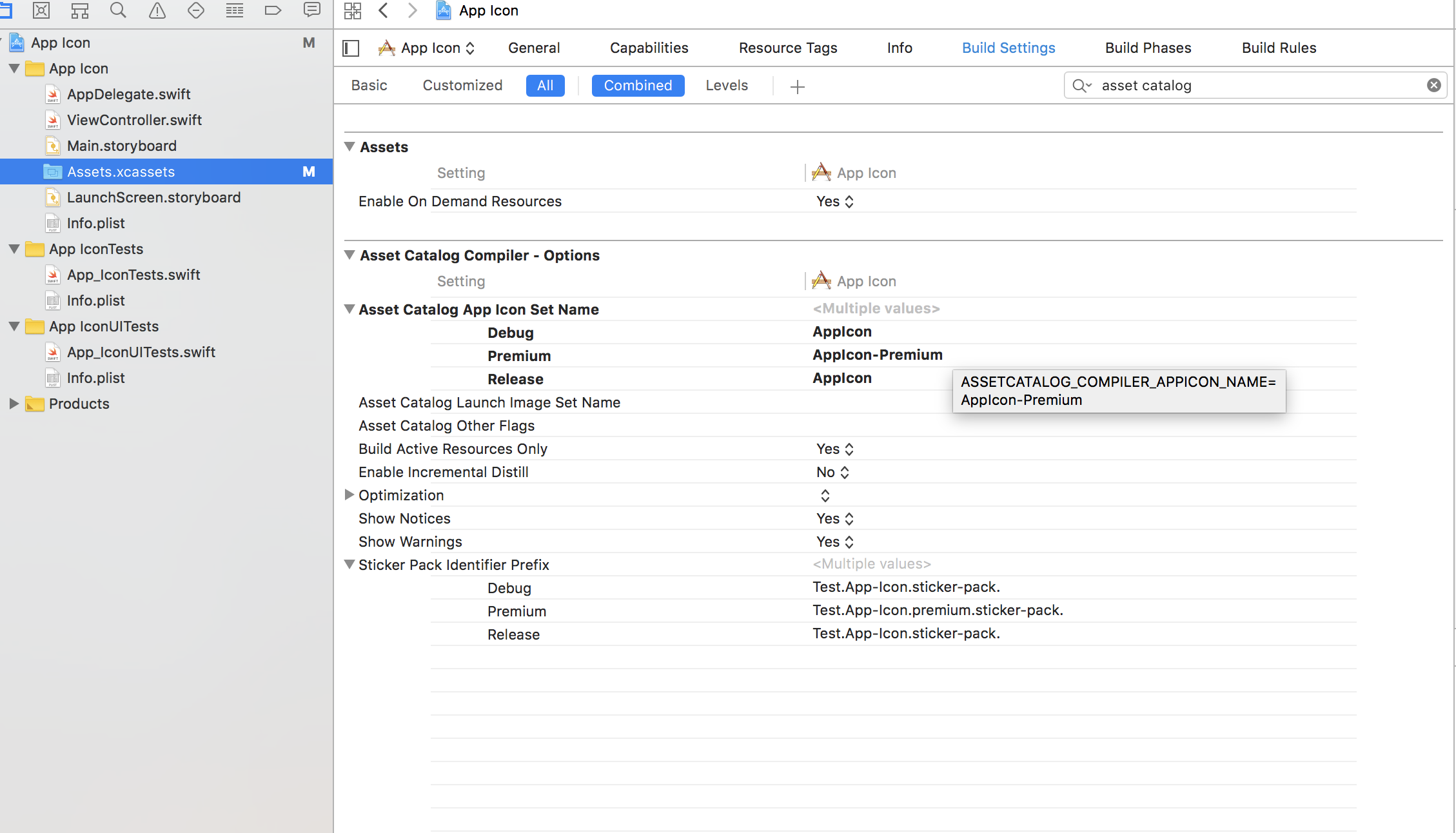
Task: Toggle the project and targets list sidebar icon
Action: 351,48
